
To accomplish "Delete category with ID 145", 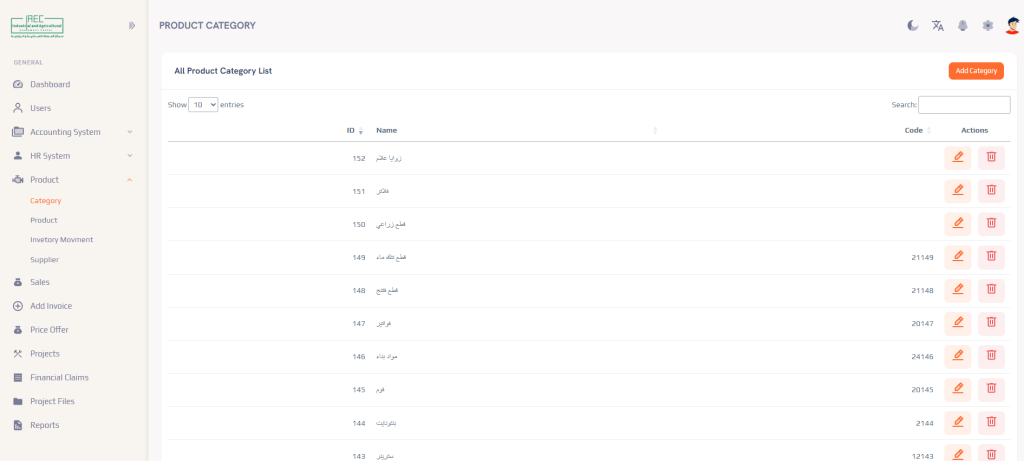I will (991, 388).
